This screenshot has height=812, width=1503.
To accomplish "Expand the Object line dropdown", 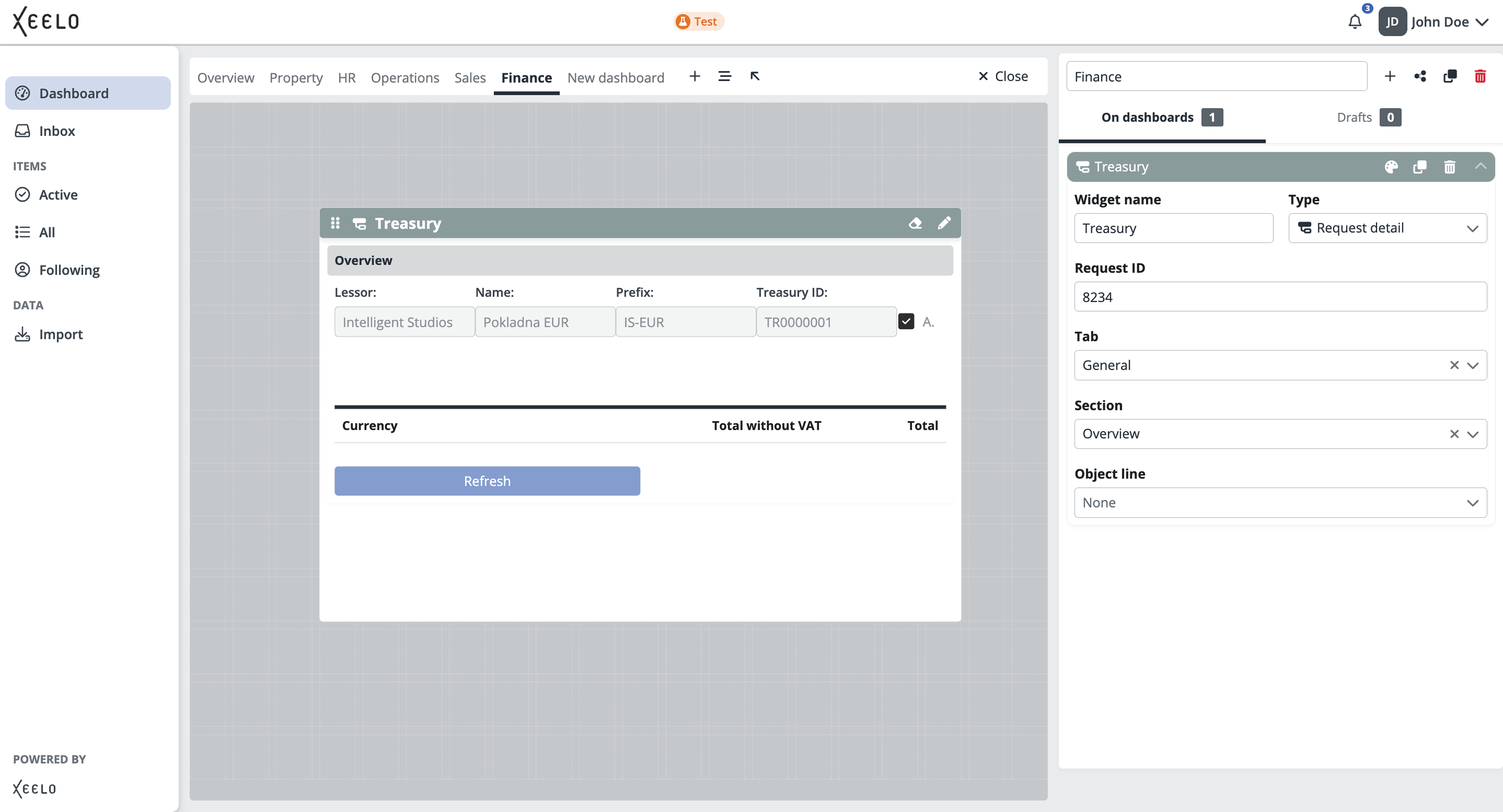I will click(1280, 502).
